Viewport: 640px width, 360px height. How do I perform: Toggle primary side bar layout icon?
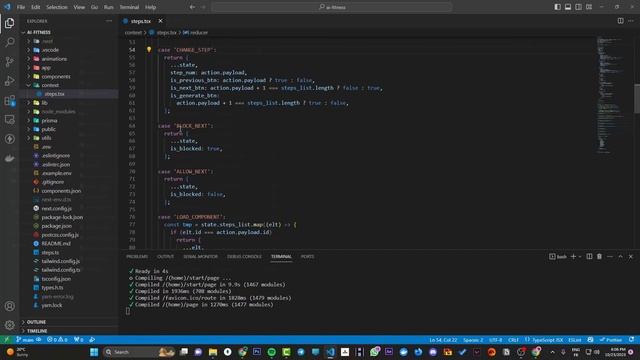pos(558,7)
